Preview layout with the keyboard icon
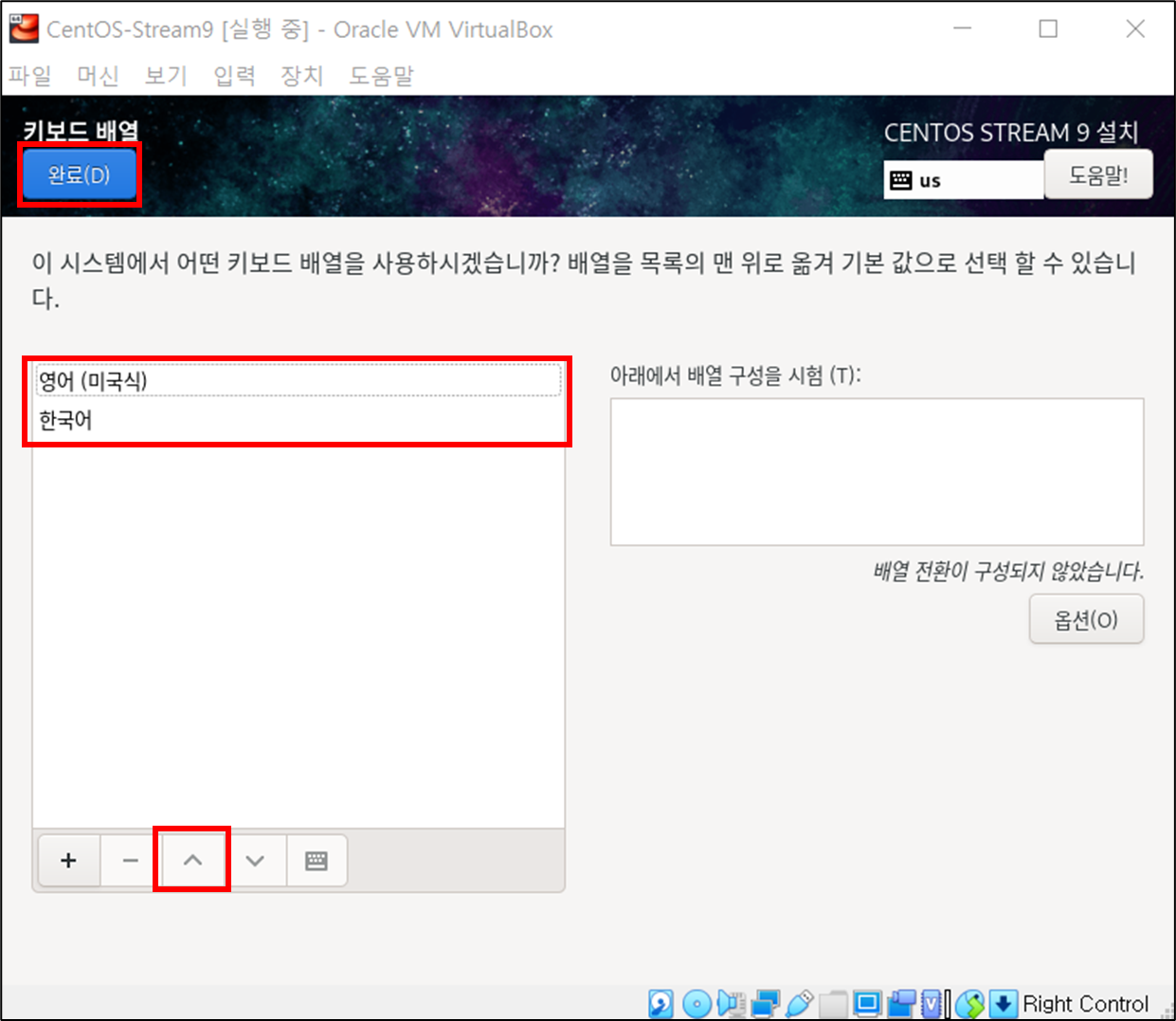Viewport: 1176px width, 1021px height. click(x=317, y=860)
